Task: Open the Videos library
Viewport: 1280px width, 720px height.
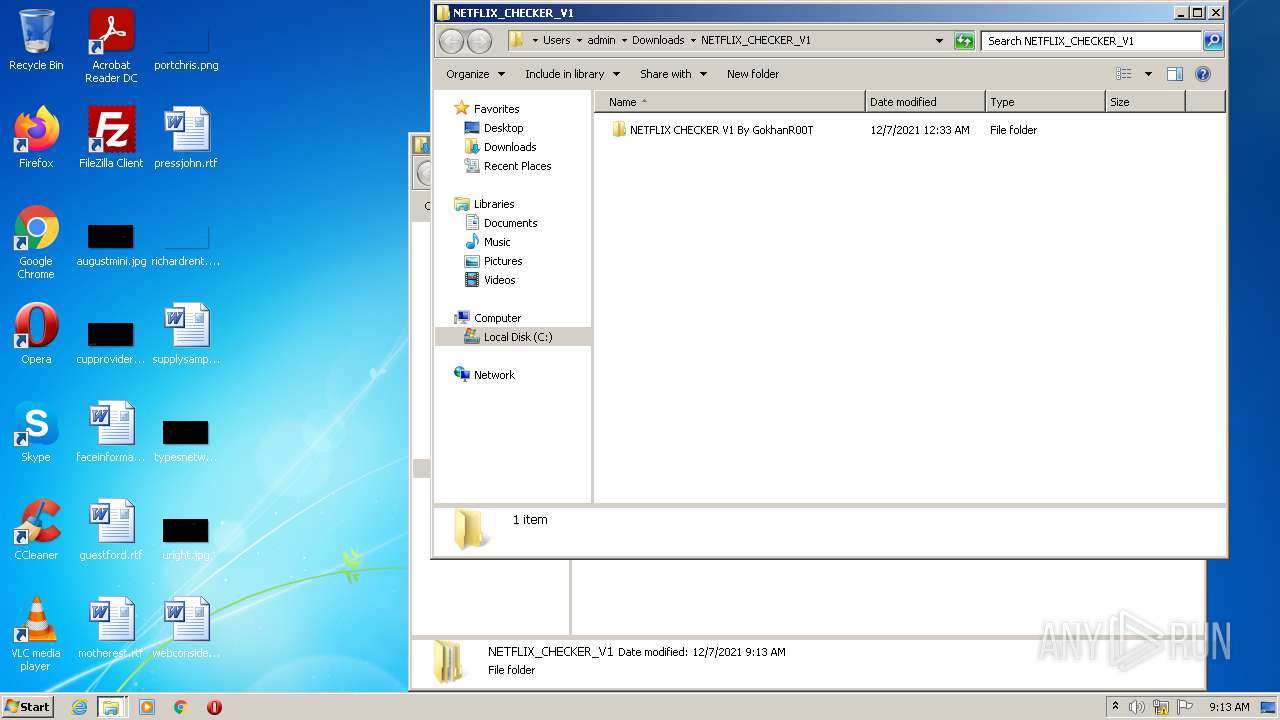Action: click(x=500, y=280)
